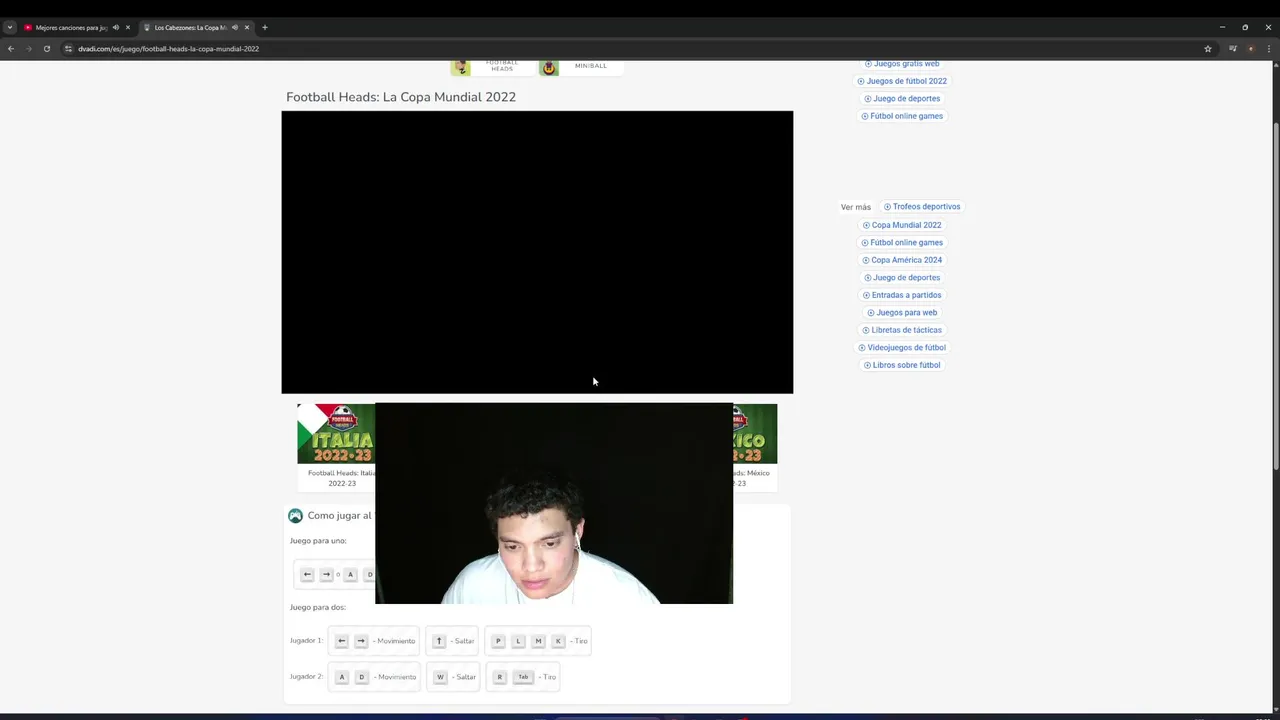The width and height of the screenshot is (1280, 720).
Task: Open tab search dropdown arrow
Action: (10, 27)
